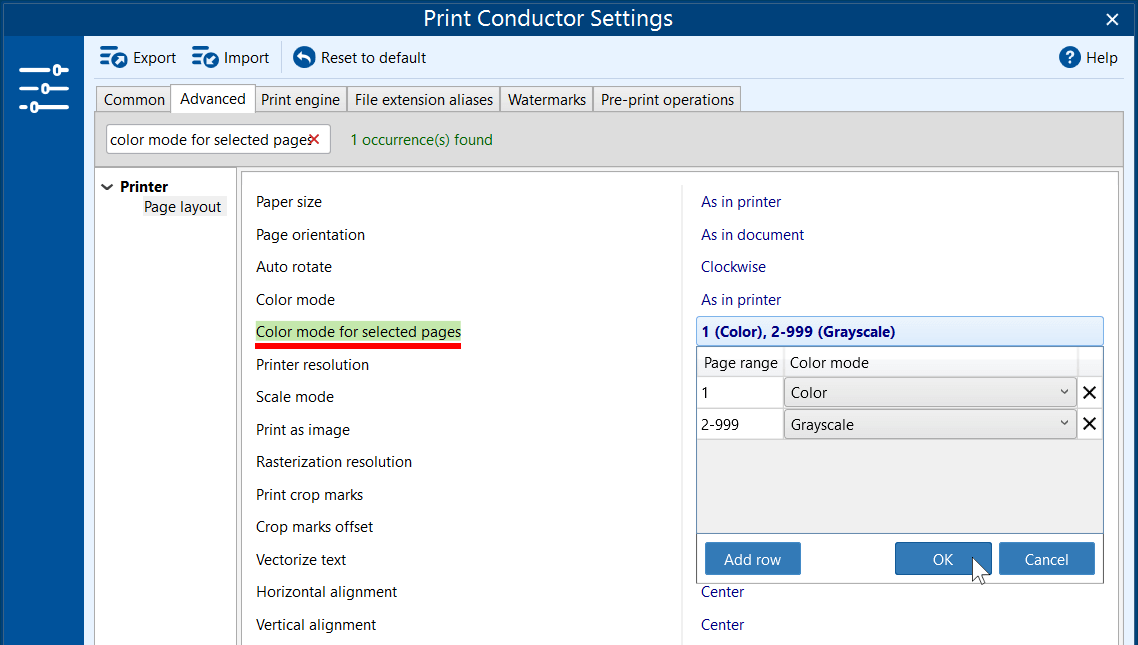Click the Export icon in the toolbar
1138x645 pixels.
pyautogui.click(x=114, y=58)
